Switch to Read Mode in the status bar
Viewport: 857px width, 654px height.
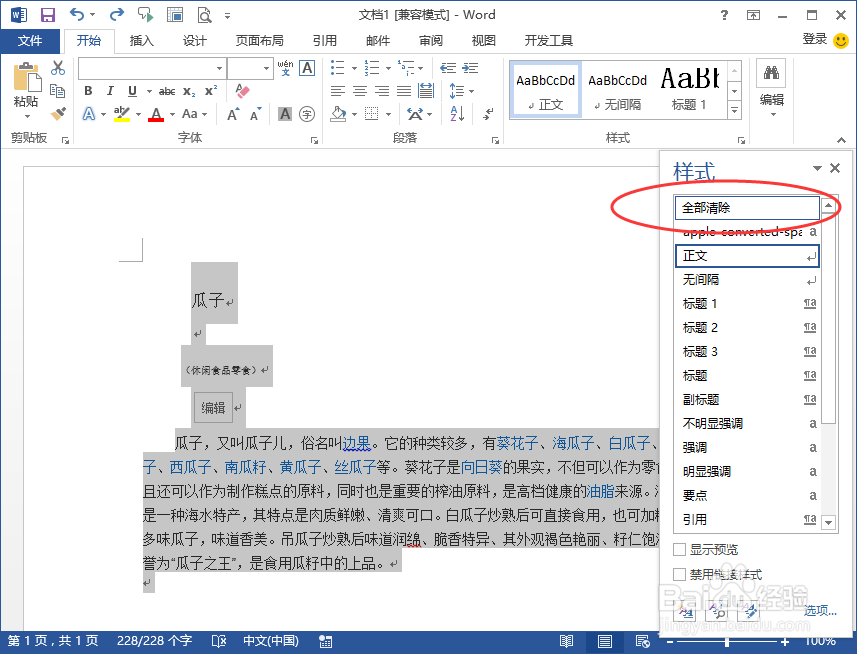(567, 641)
